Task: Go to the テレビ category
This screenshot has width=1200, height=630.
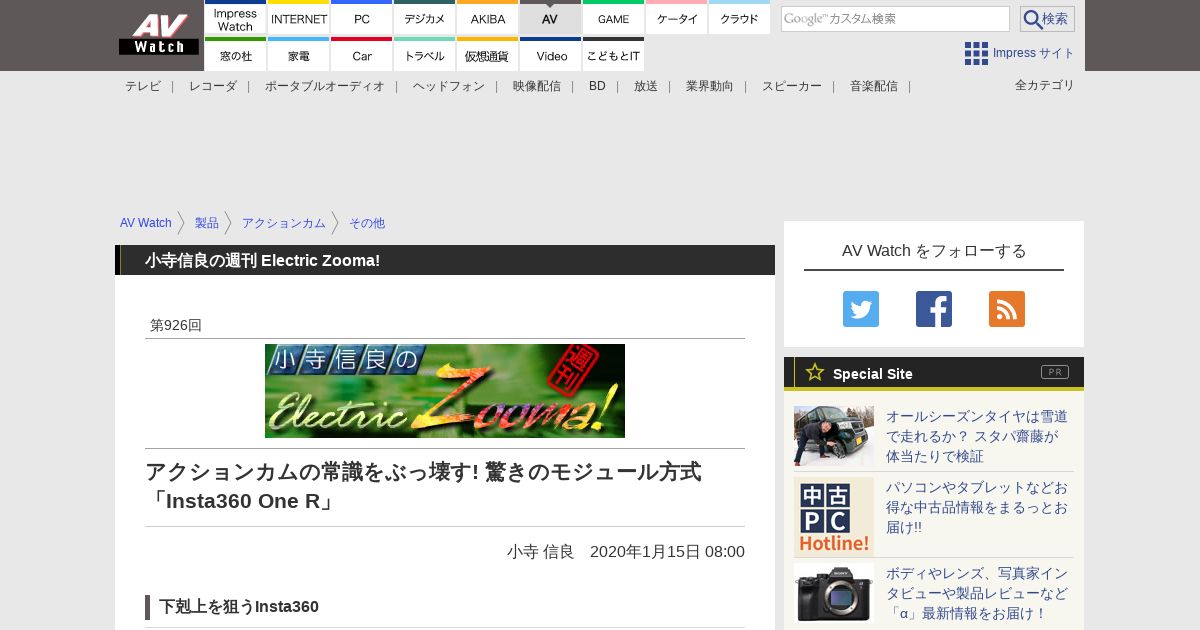Action: (x=143, y=86)
